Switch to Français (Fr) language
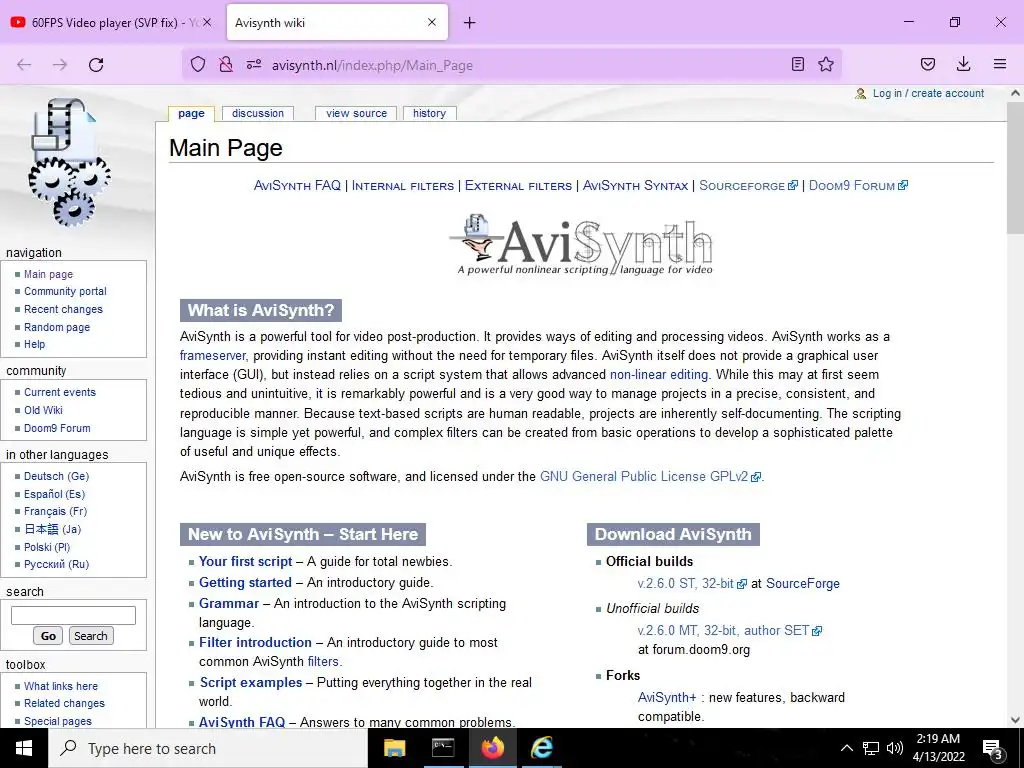 [x=56, y=511]
